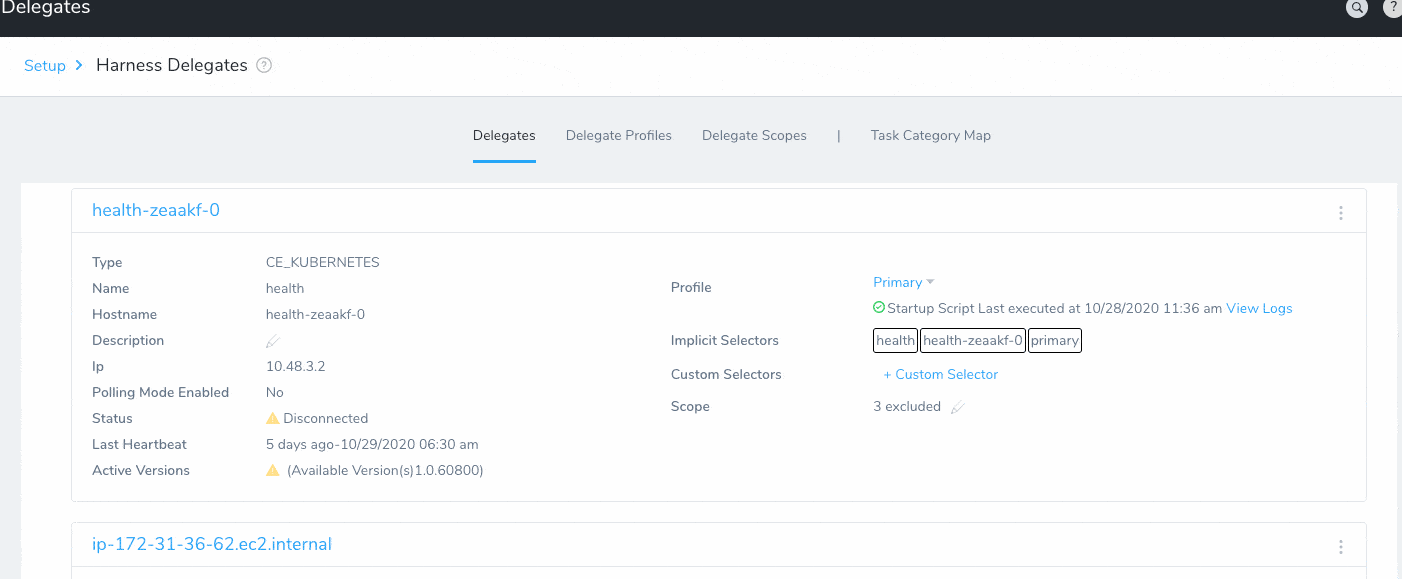Select the IP value 10.48.3.2
Viewport: 1402px width, 579px height.
[295, 366]
